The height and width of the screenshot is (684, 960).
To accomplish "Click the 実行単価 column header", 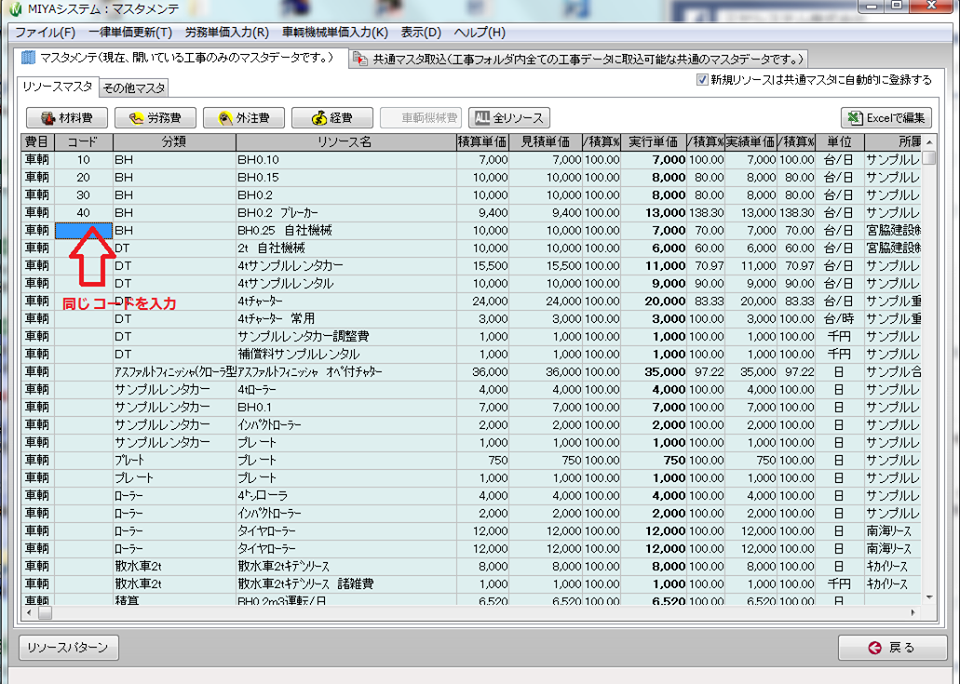I will tap(653, 142).
